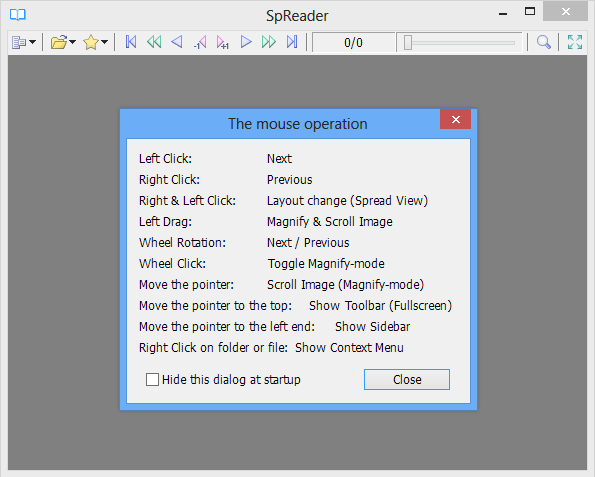Click the forward one page (+1) icon

[x=223, y=42]
